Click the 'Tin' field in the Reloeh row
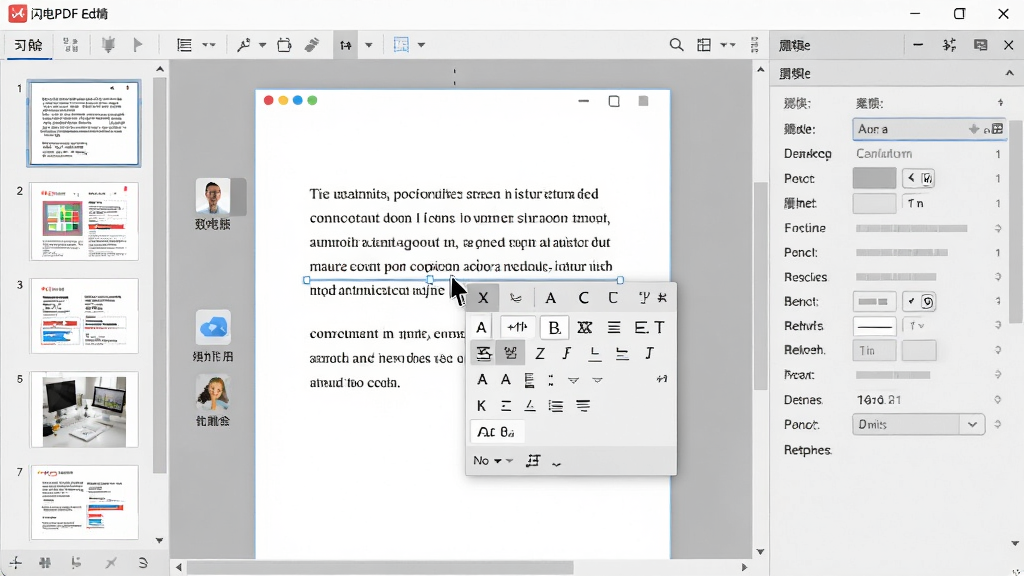The height and width of the screenshot is (576, 1024). [x=874, y=351]
